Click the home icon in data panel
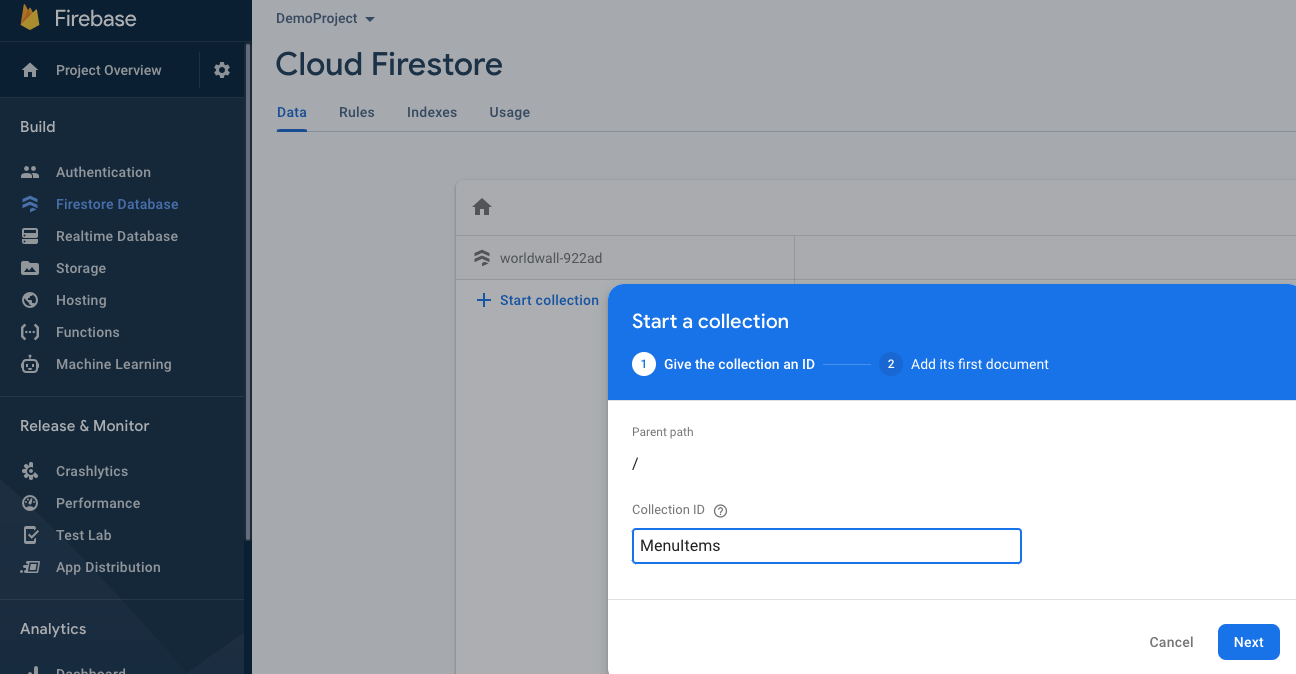Viewport: 1296px width, 674px height. pyautogui.click(x=482, y=207)
